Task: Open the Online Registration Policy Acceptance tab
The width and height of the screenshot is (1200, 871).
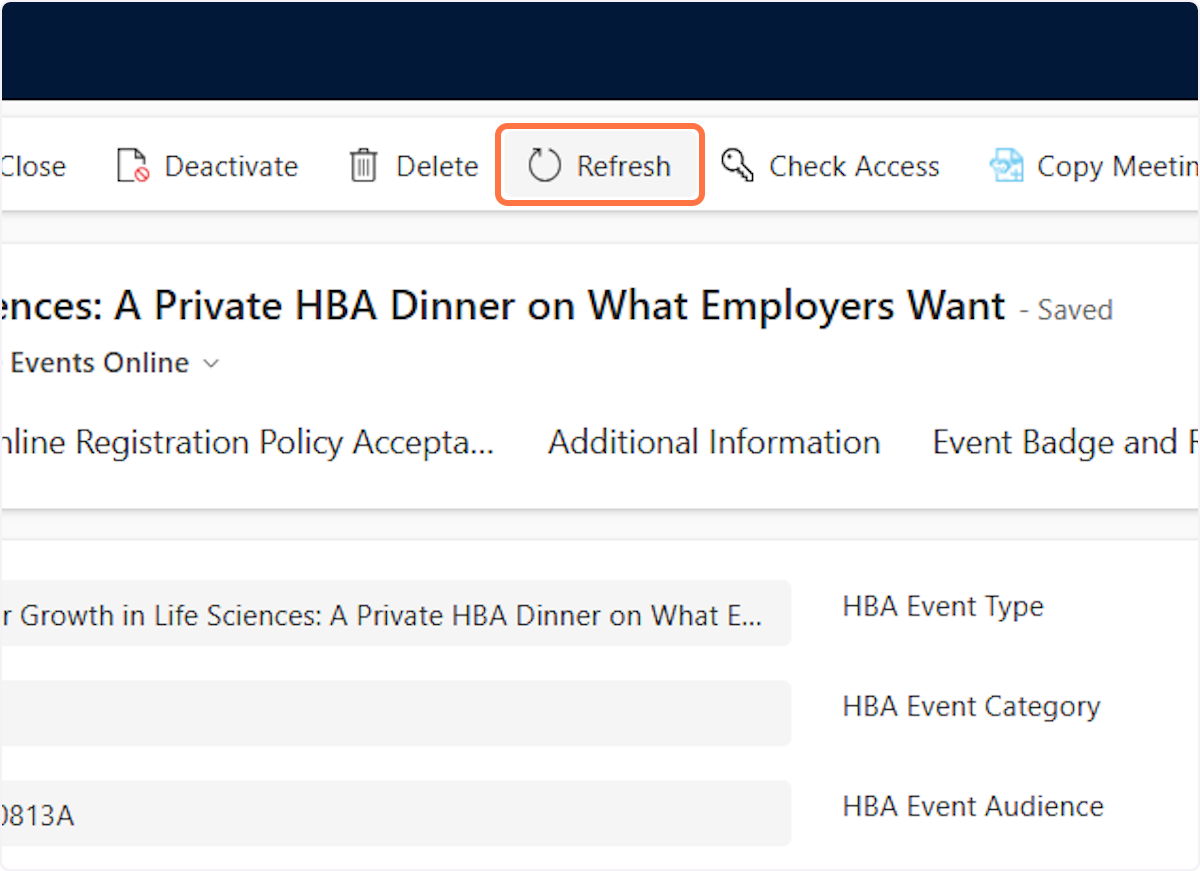Action: (x=248, y=442)
